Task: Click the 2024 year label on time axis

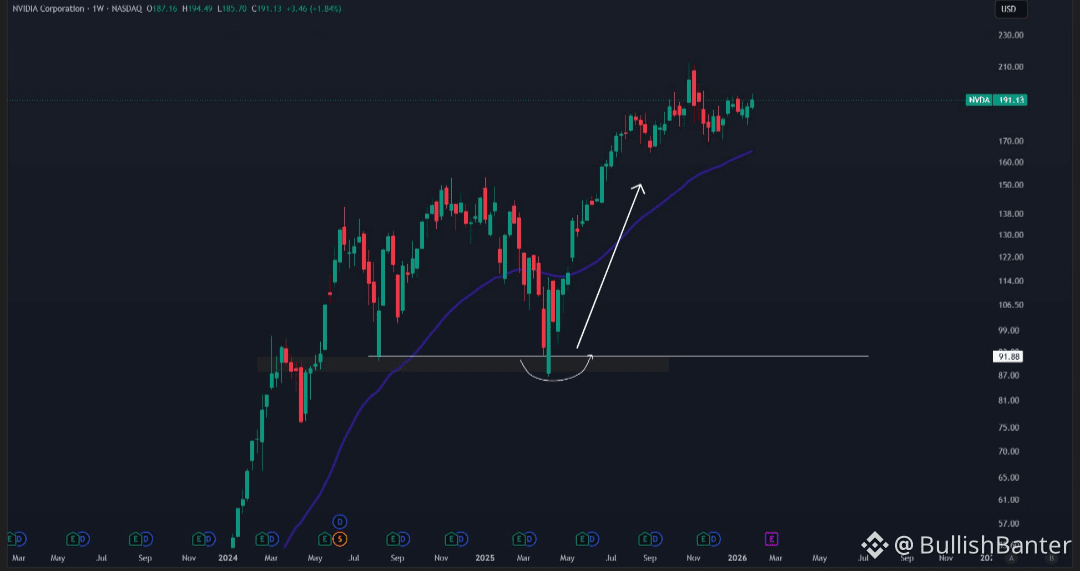Action: 228,558
